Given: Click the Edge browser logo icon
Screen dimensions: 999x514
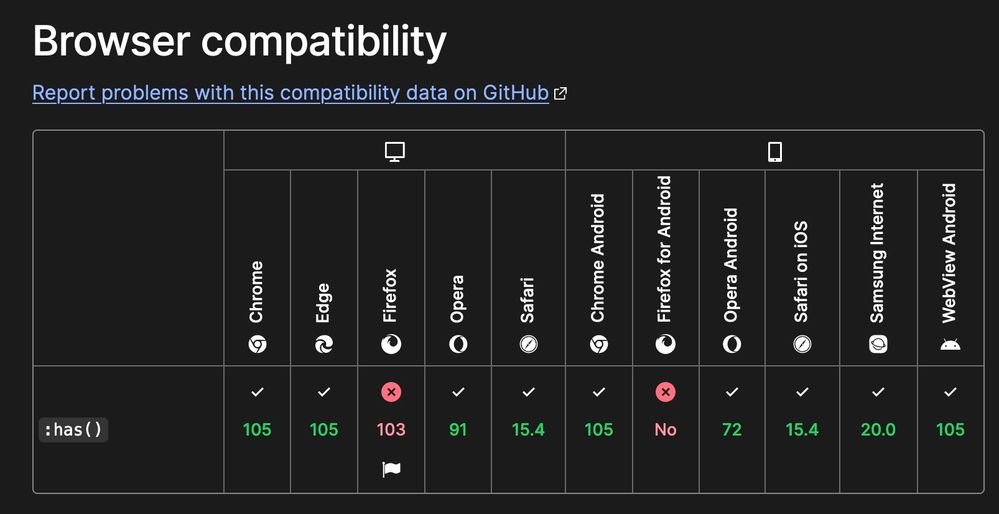Looking at the screenshot, I should (x=324, y=345).
